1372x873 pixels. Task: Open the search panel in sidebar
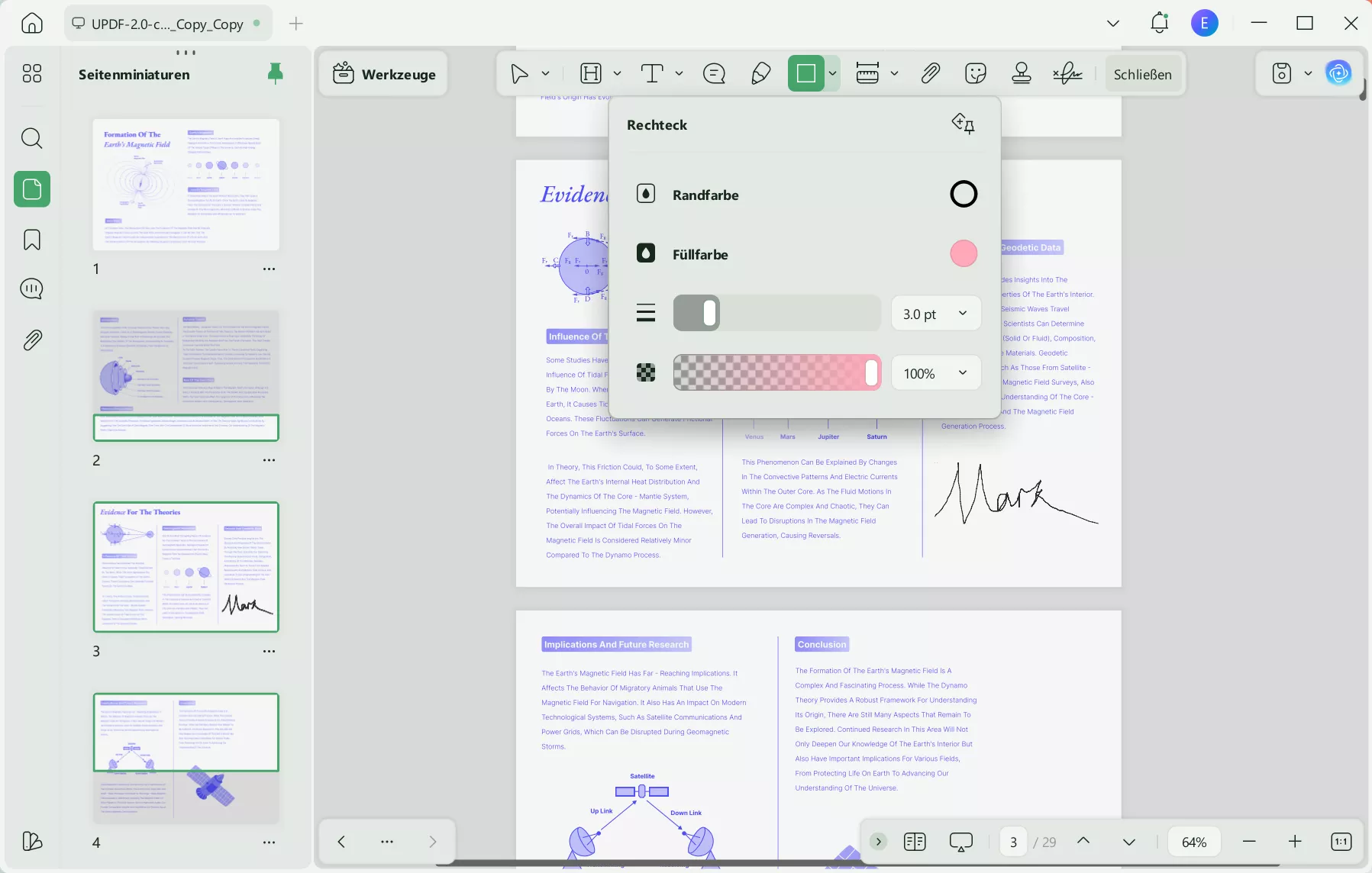(x=32, y=138)
